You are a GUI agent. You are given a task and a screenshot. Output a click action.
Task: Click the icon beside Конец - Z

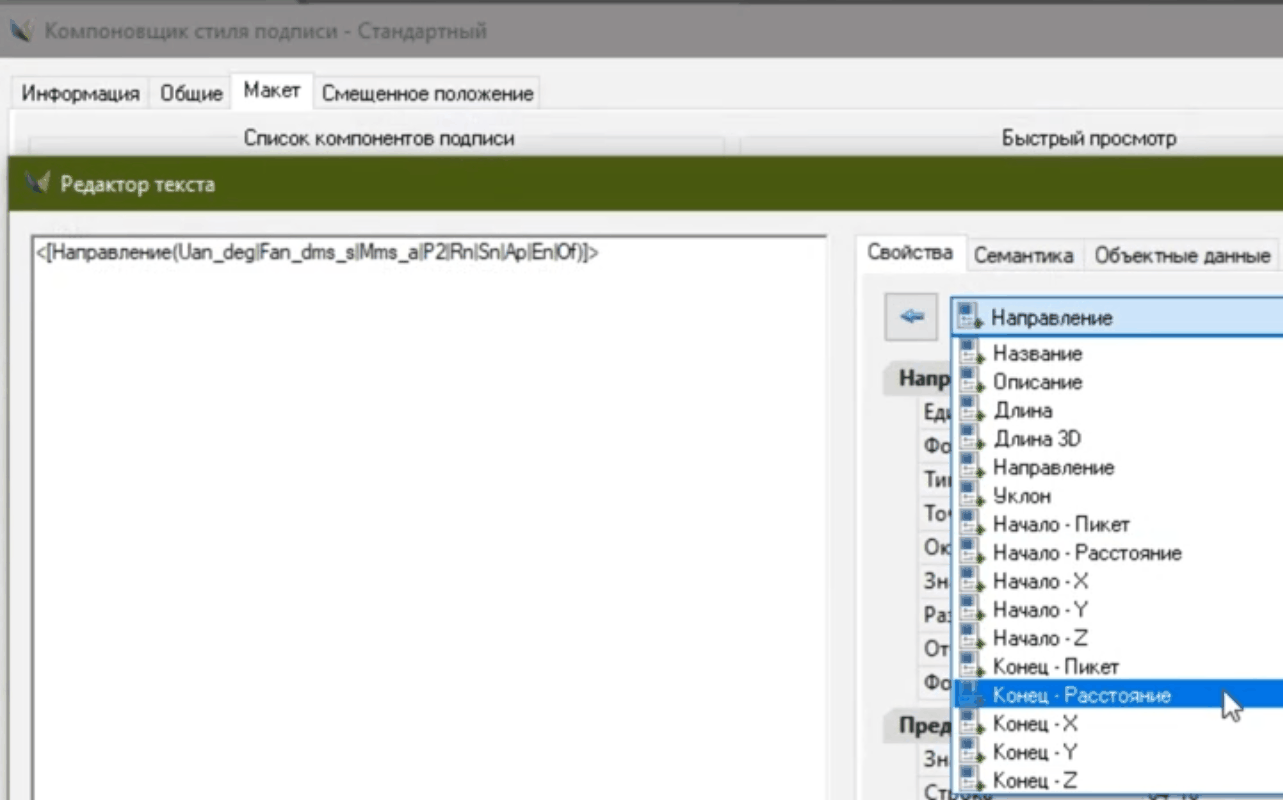pos(971,780)
